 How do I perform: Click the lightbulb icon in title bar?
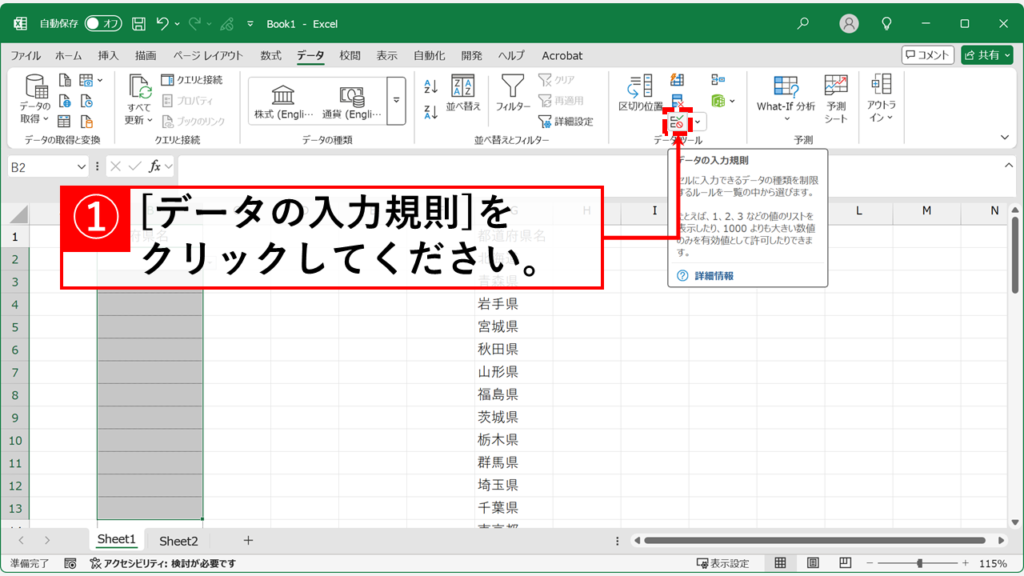[x=886, y=24]
